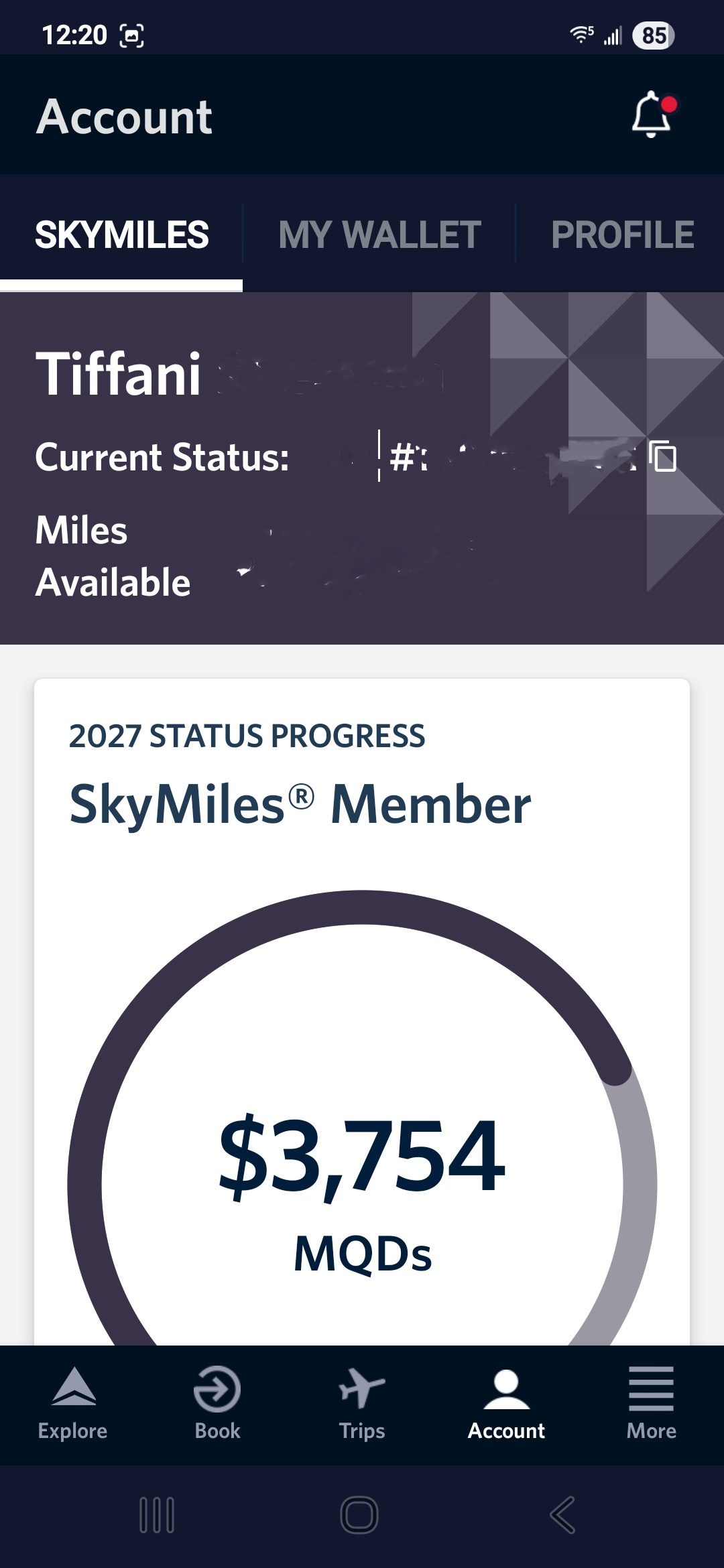This screenshot has width=724, height=1568.
Task: Switch to the My Wallet tab
Action: click(x=379, y=235)
